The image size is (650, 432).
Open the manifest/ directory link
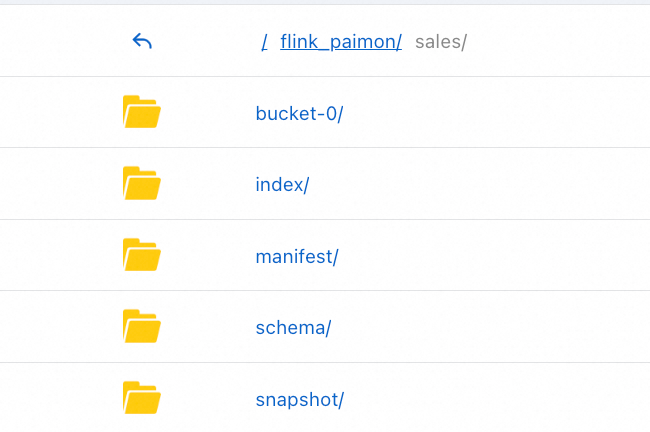297,257
